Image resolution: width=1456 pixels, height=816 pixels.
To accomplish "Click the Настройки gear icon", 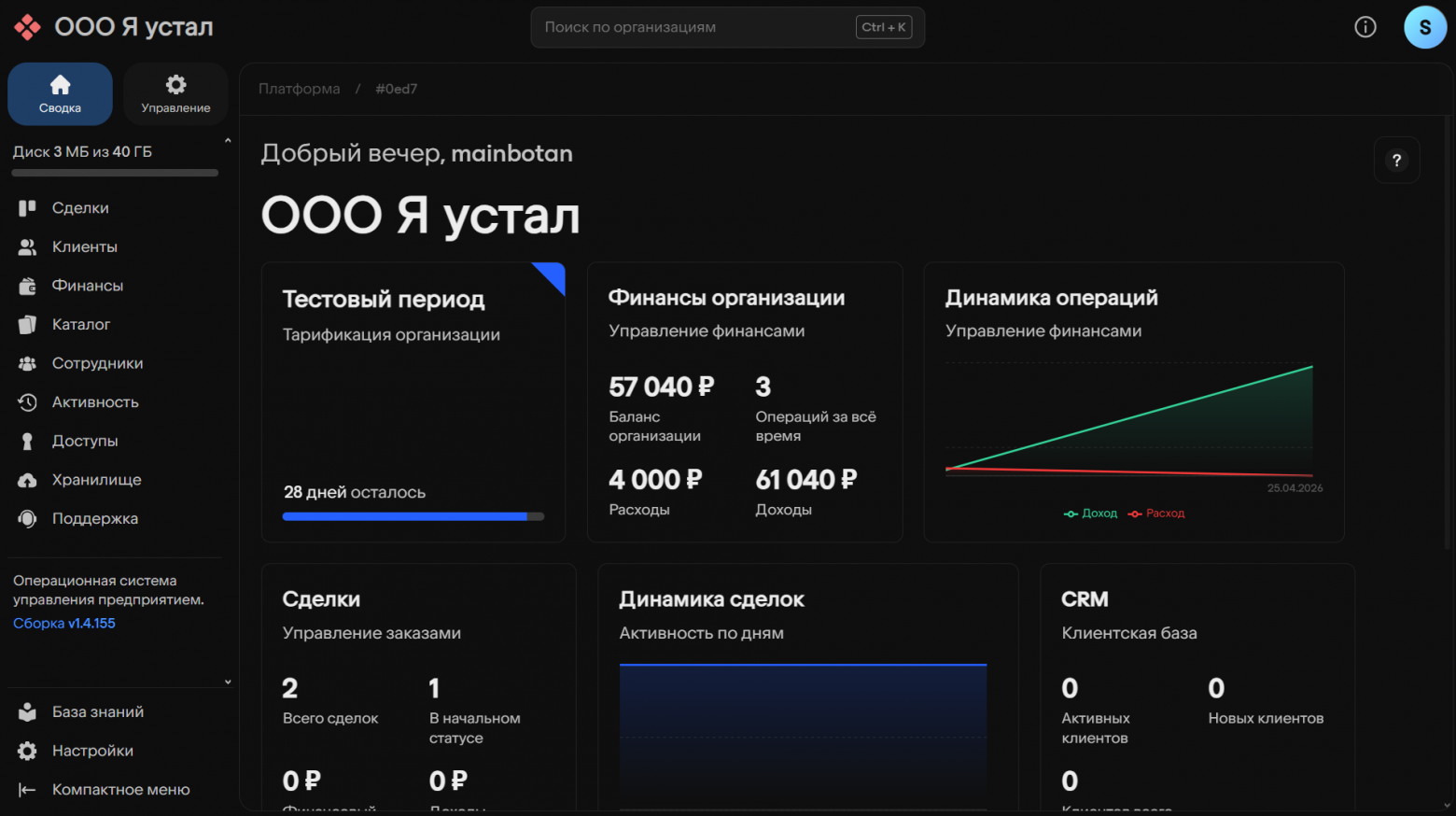I will click(27, 751).
